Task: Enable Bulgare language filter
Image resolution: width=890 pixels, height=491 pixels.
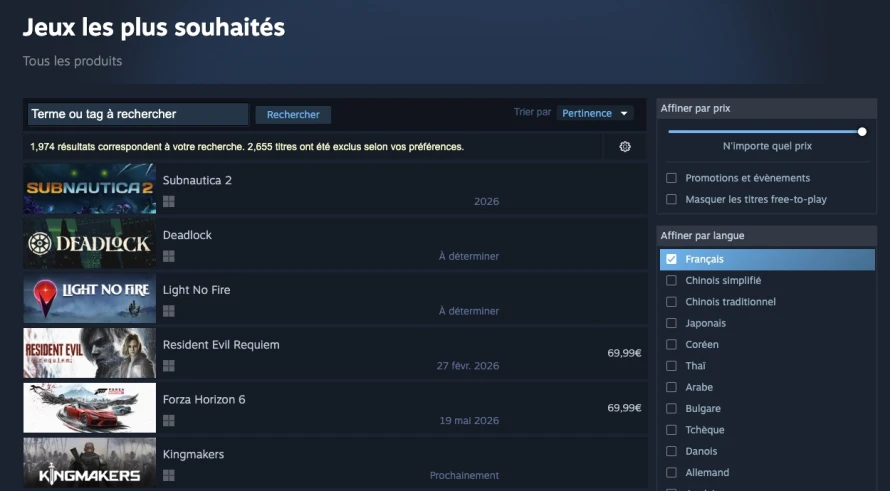Action: pos(671,409)
